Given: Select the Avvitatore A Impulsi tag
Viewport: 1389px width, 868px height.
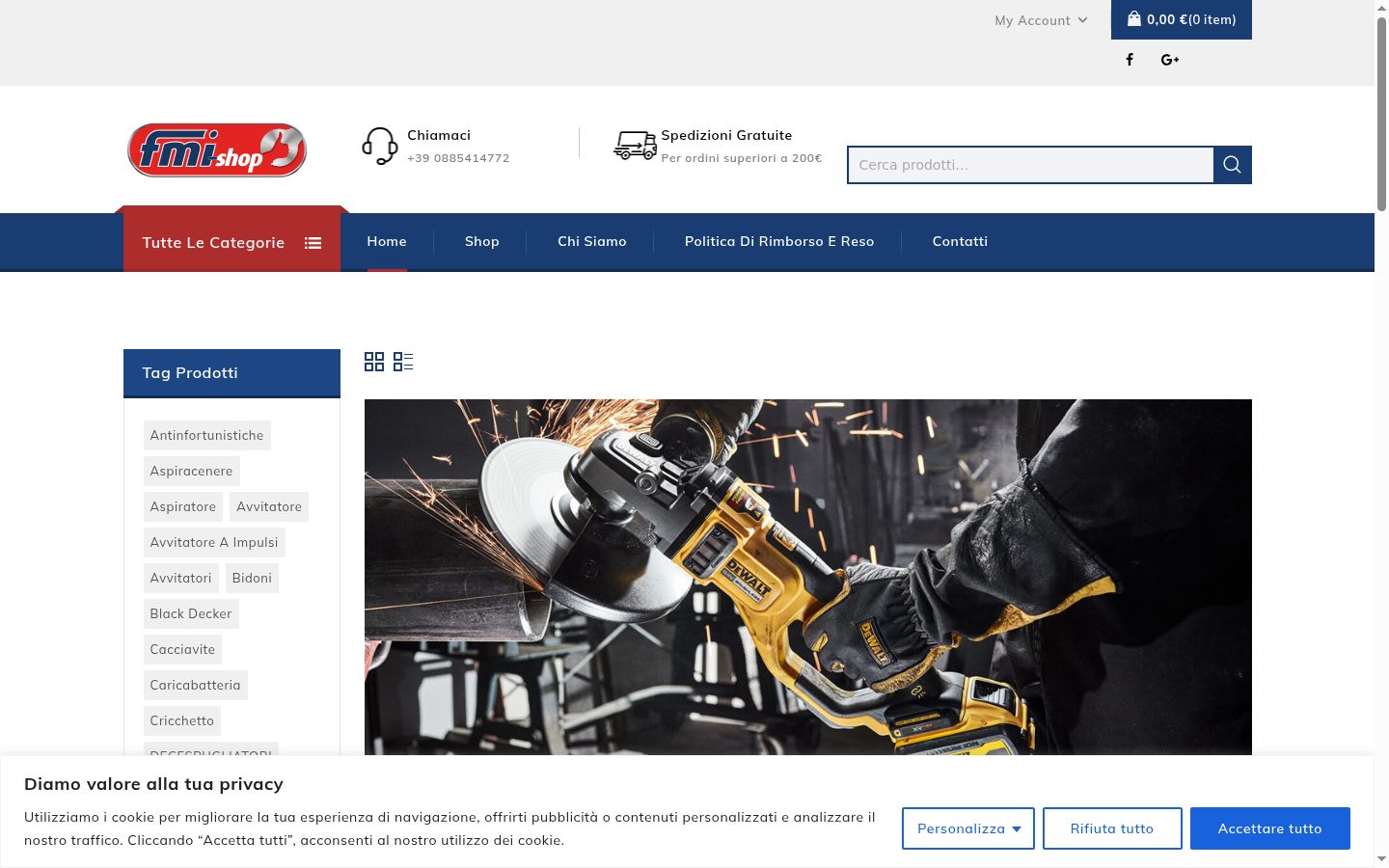Looking at the screenshot, I should point(214,542).
